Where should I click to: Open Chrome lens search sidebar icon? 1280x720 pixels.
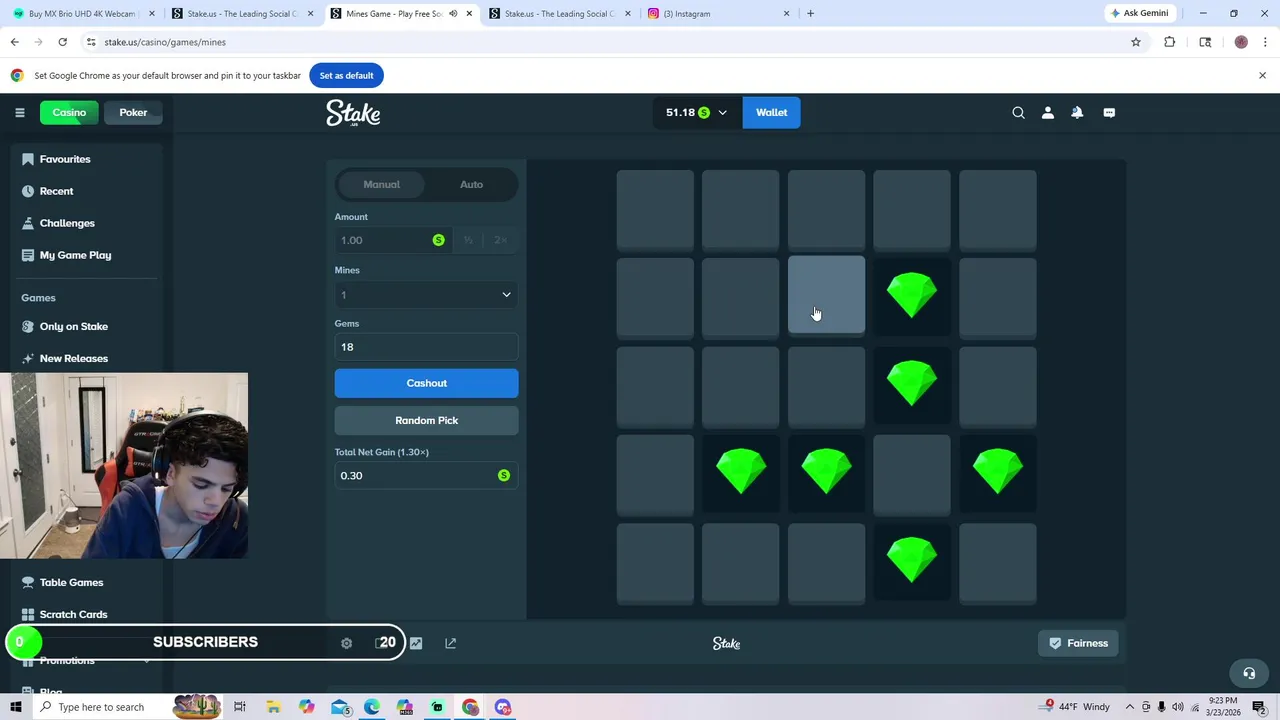tap(1205, 42)
